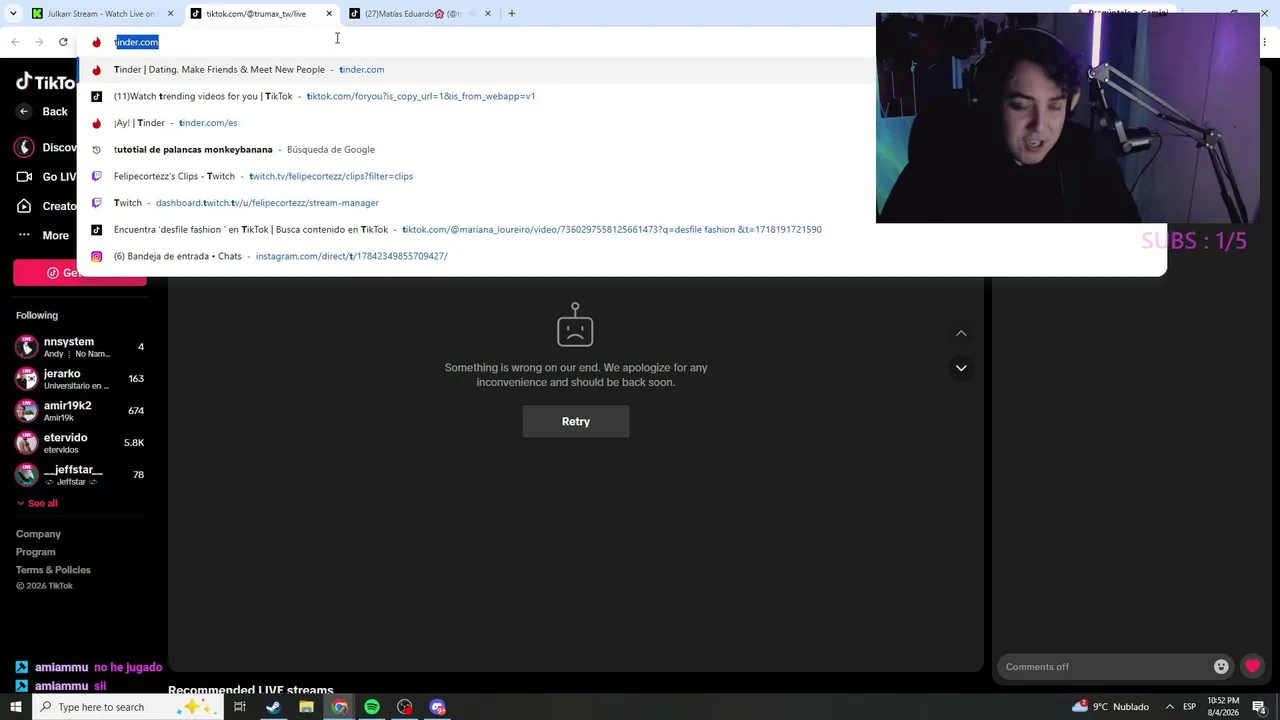The height and width of the screenshot is (720, 1280).
Task: Open Task View on the taskbar
Action: click(x=240, y=707)
